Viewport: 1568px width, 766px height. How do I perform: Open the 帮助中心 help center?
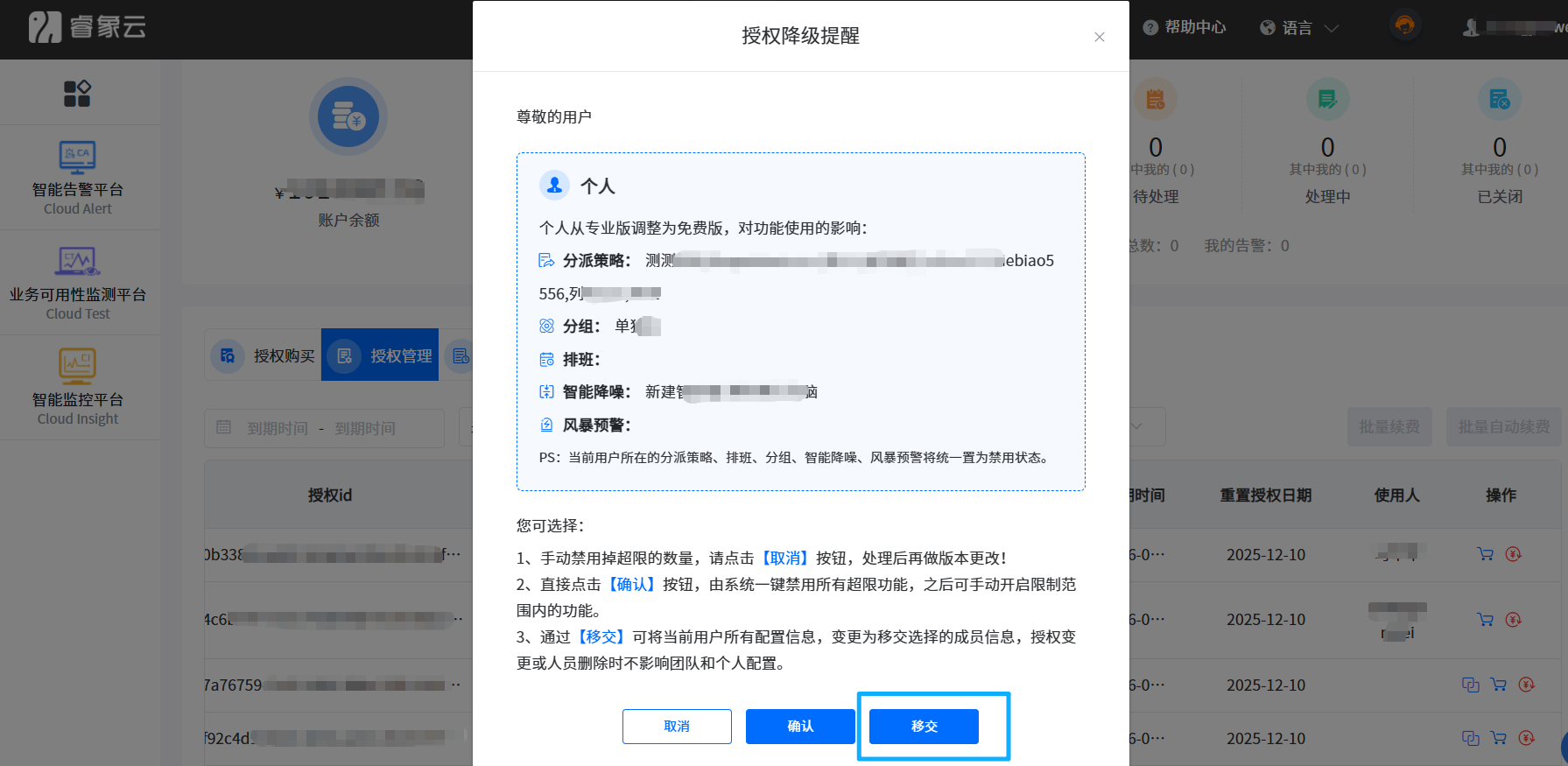click(x=1185, y=28)
